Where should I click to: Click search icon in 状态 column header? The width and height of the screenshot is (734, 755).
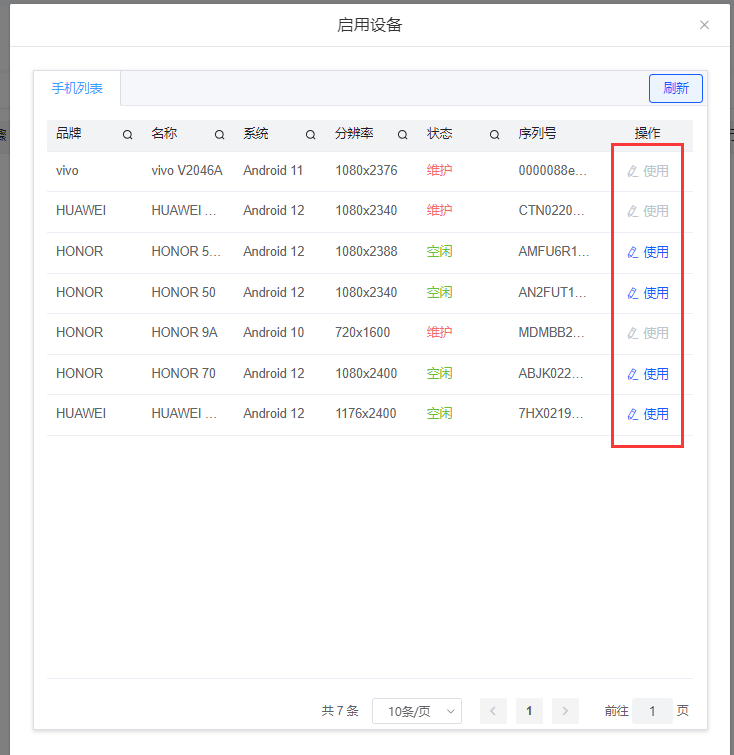(x=494, y=135)
